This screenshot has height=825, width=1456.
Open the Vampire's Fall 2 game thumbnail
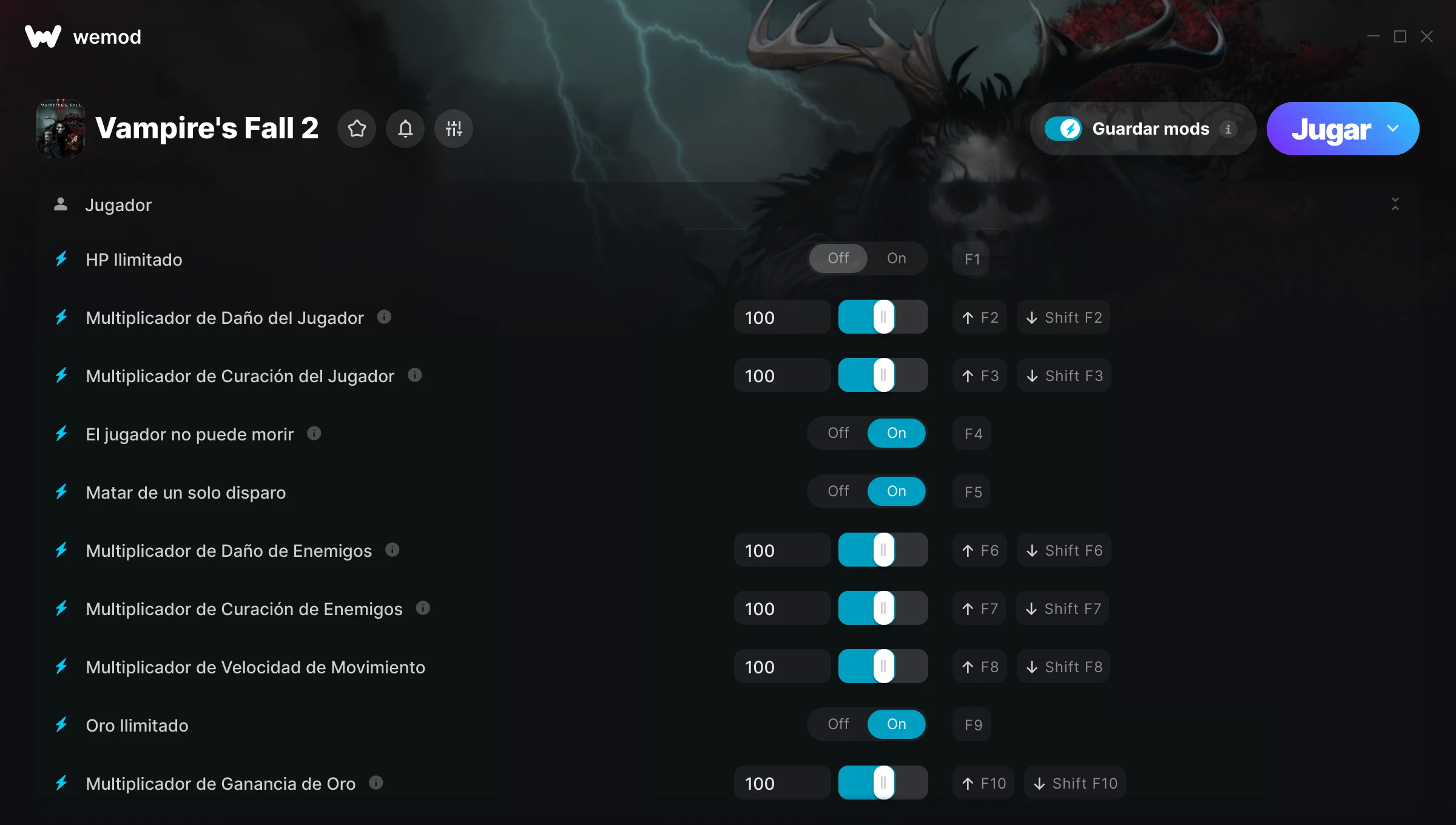(61, 129)
